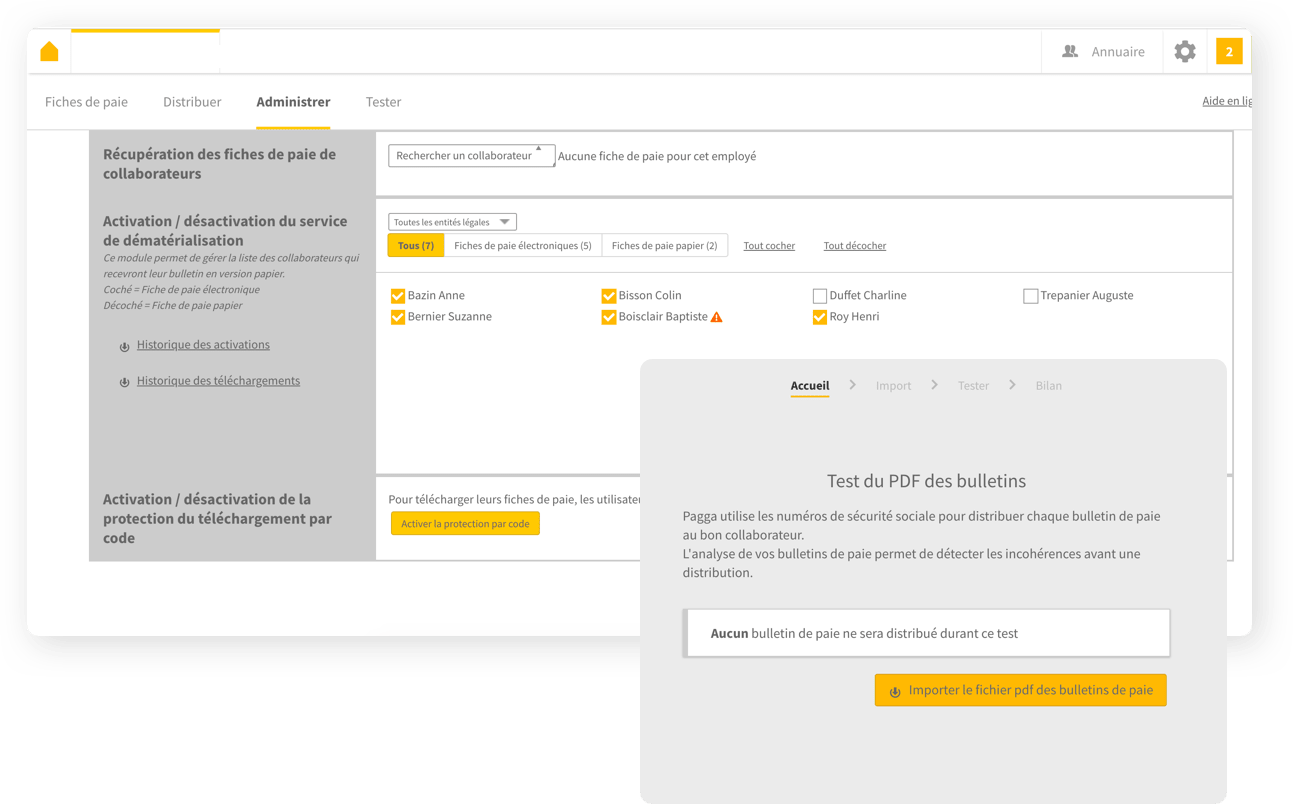Click the Annuaire people icon
The height and width of the screenshot is (804, 1293).
pyautogui.click(x=1070, y=51)
